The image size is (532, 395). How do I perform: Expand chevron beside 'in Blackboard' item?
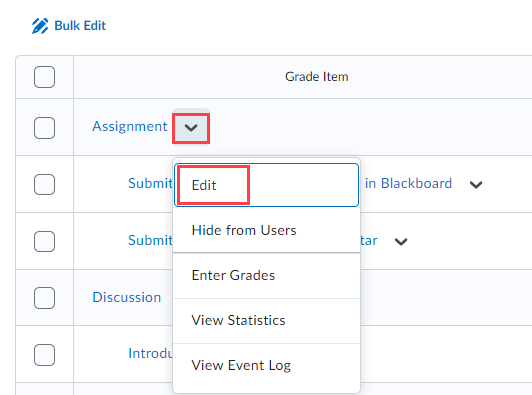(476, 185)
